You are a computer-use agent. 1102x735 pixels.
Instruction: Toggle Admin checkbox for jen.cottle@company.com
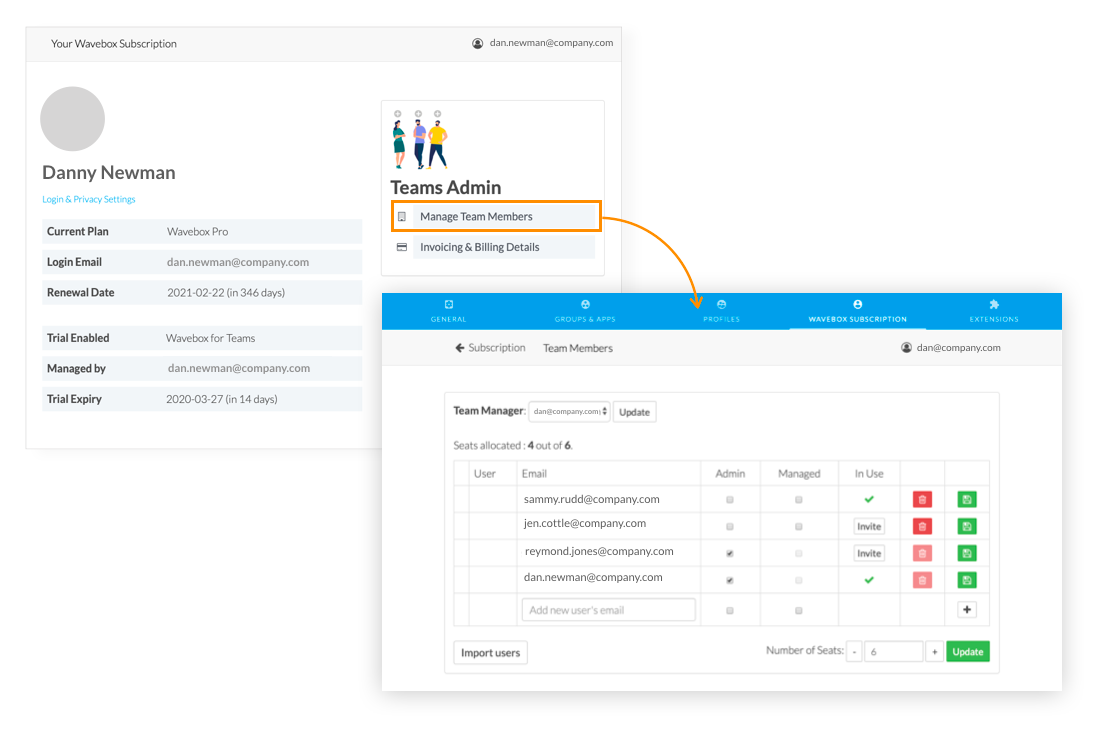(730, 527)
